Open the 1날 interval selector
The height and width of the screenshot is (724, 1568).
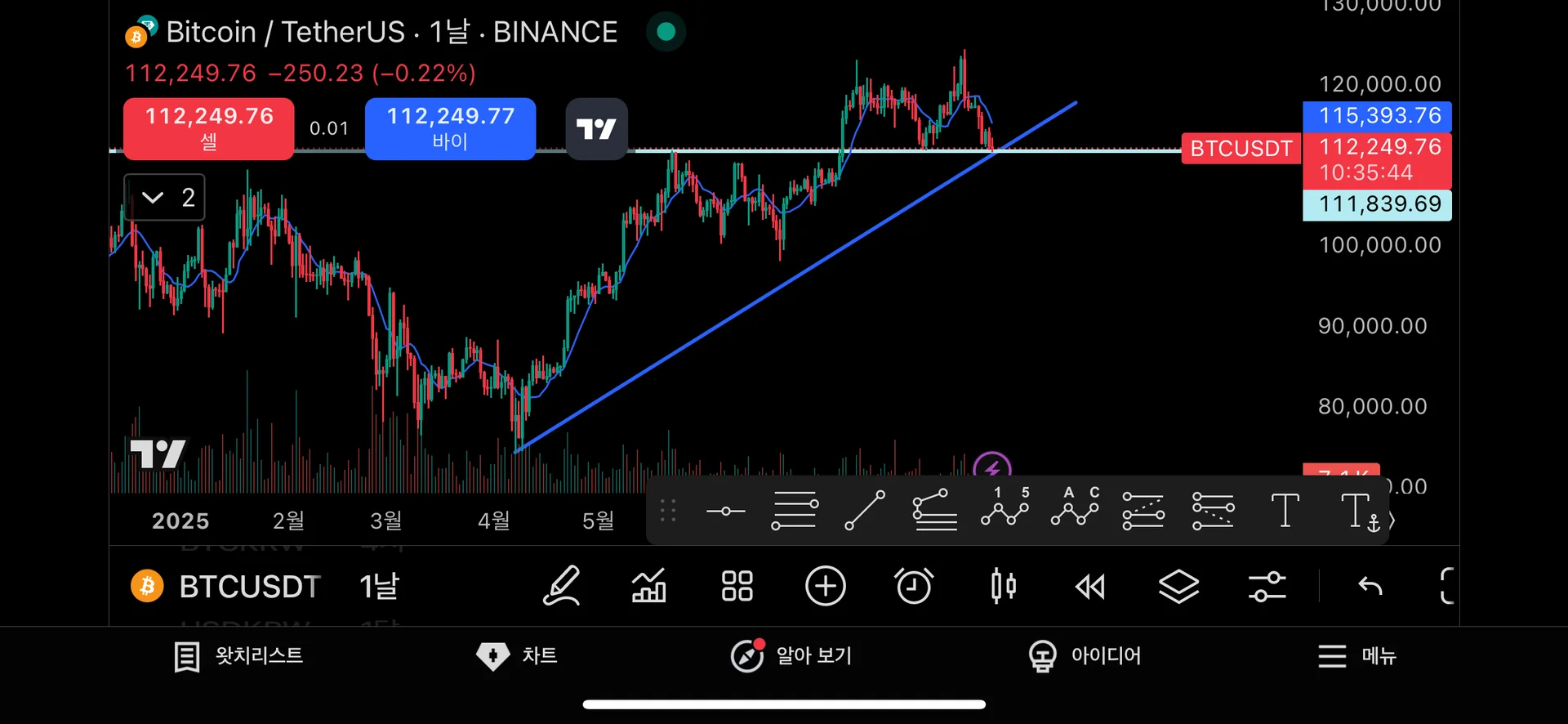(379, 586)
